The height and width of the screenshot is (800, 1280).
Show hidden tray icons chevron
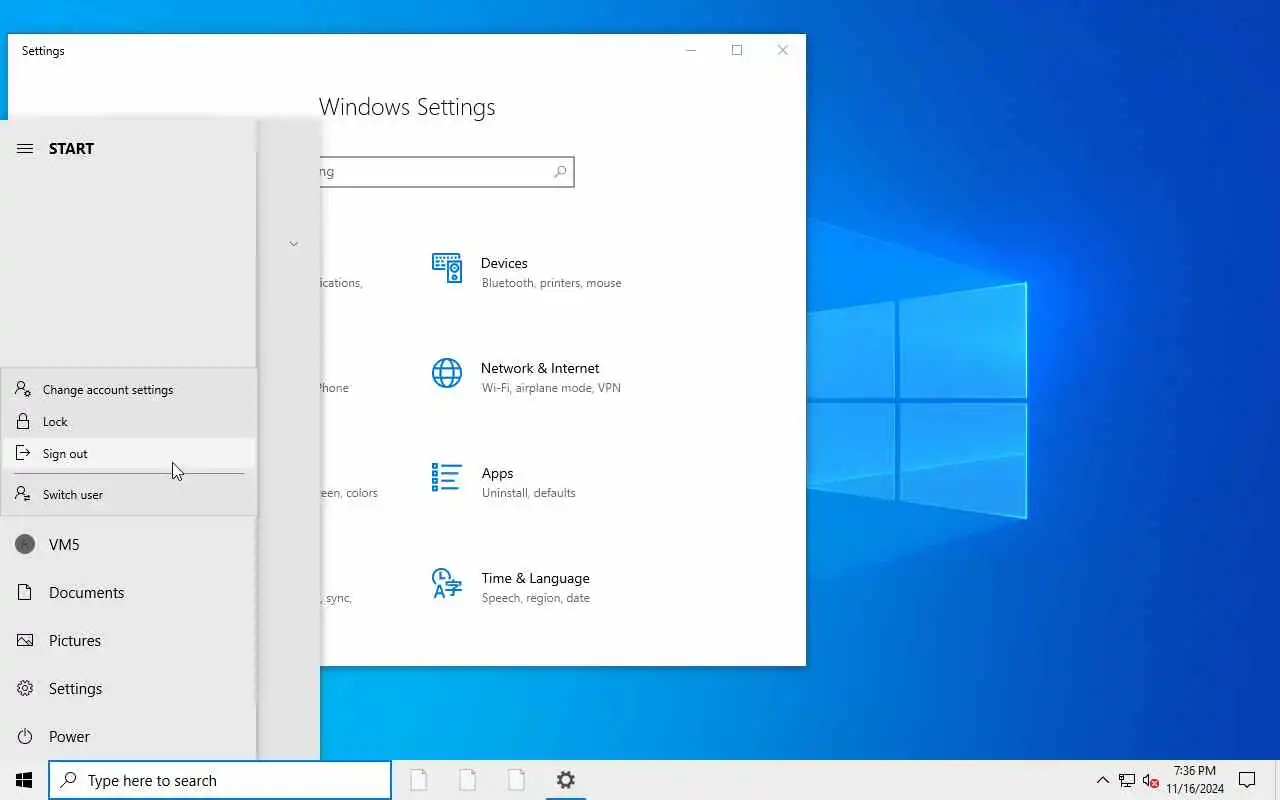pyautogui.click(x=1103, y=780)
